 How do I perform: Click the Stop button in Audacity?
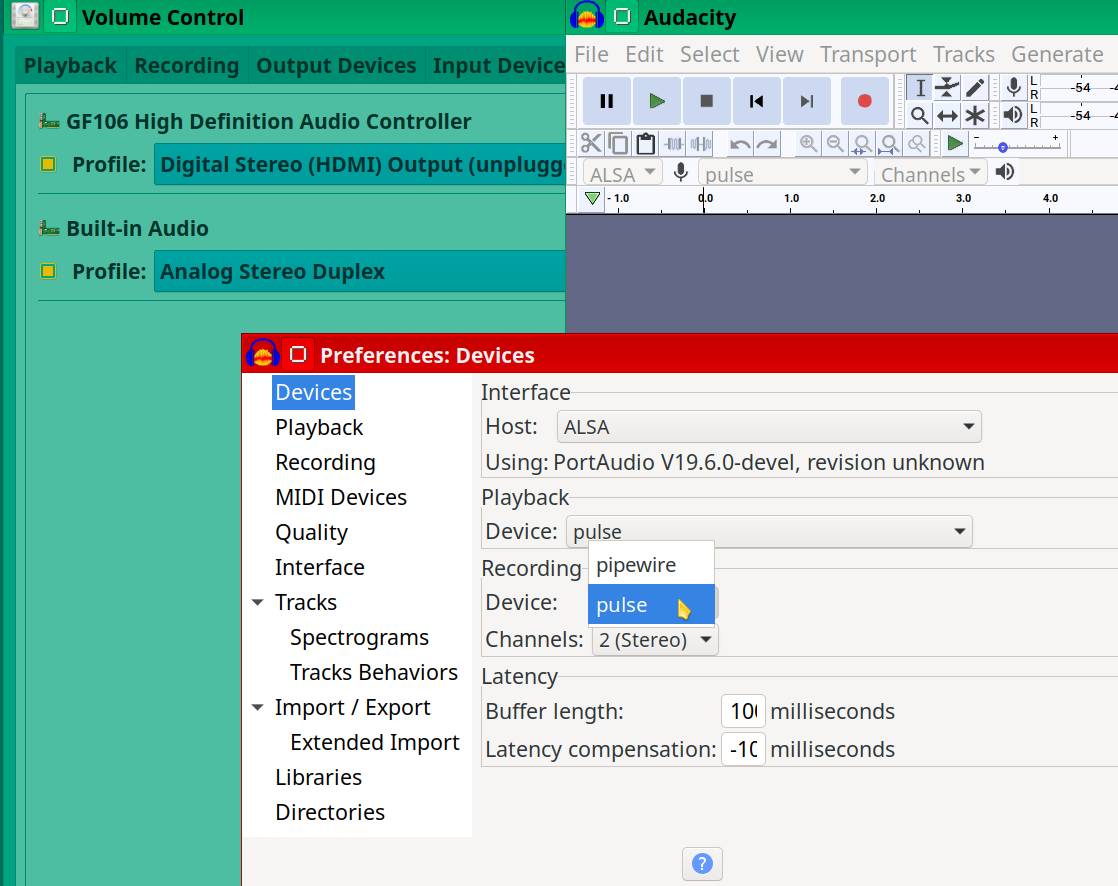tap(707, 101)
